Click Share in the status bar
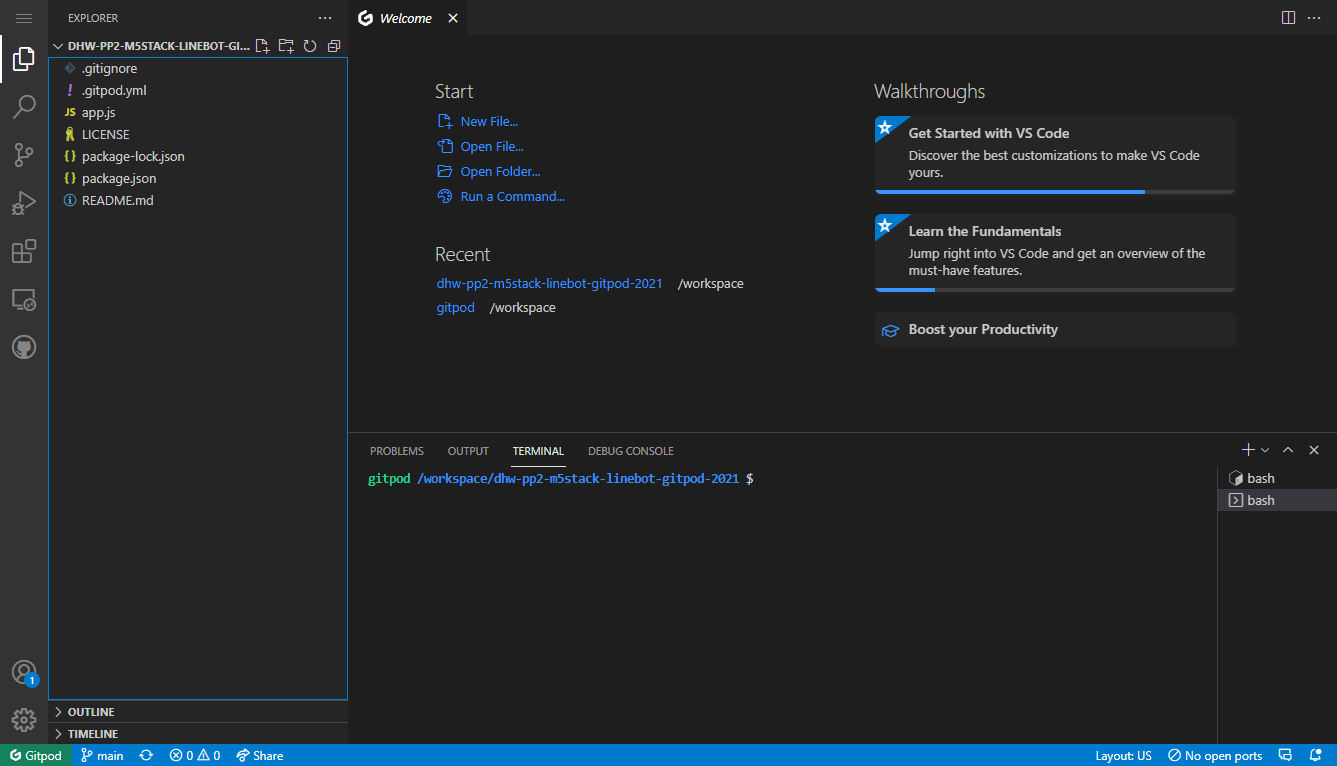Viewport: 1337px width, 766px height. (x=260, y=755)
